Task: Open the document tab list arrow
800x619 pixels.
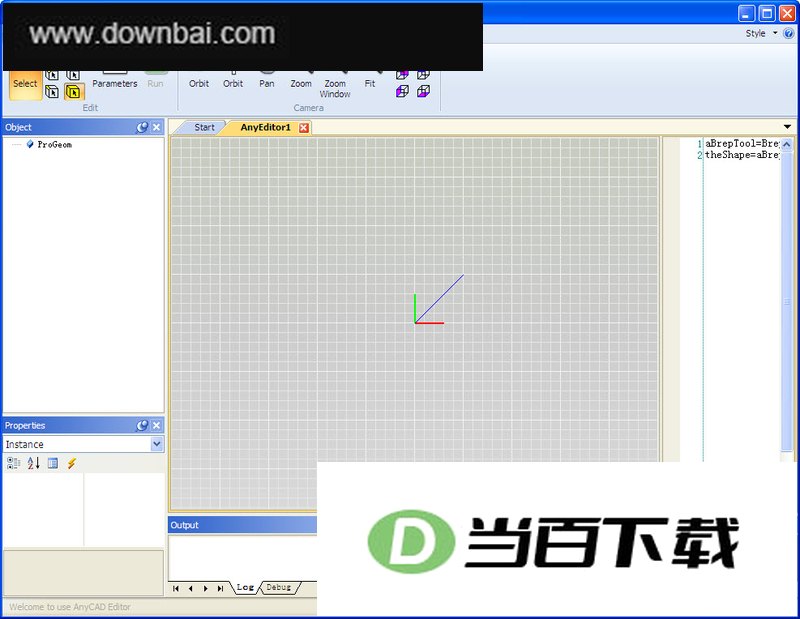Action: pos(787,127)
